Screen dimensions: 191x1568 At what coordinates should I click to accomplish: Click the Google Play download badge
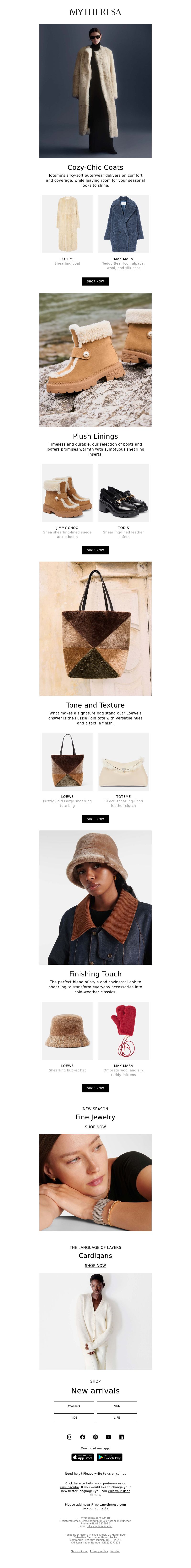[109, 1457]
